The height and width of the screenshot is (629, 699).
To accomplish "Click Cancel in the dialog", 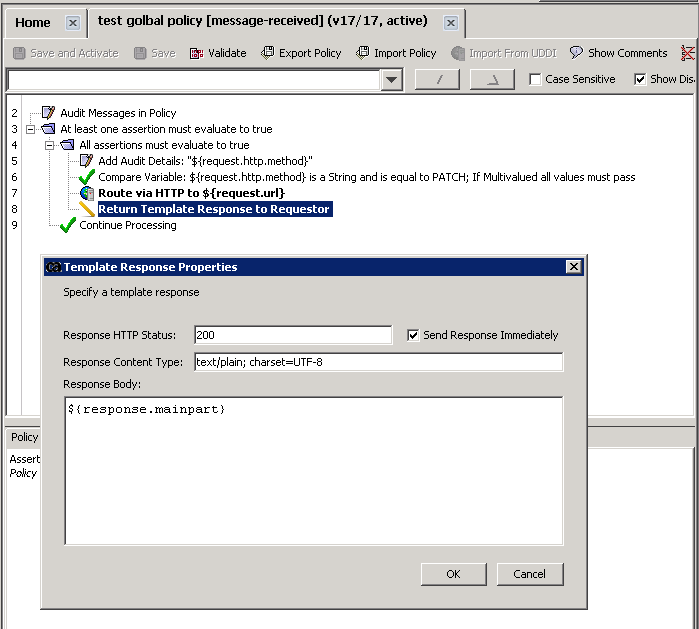I will coord(529,574).
